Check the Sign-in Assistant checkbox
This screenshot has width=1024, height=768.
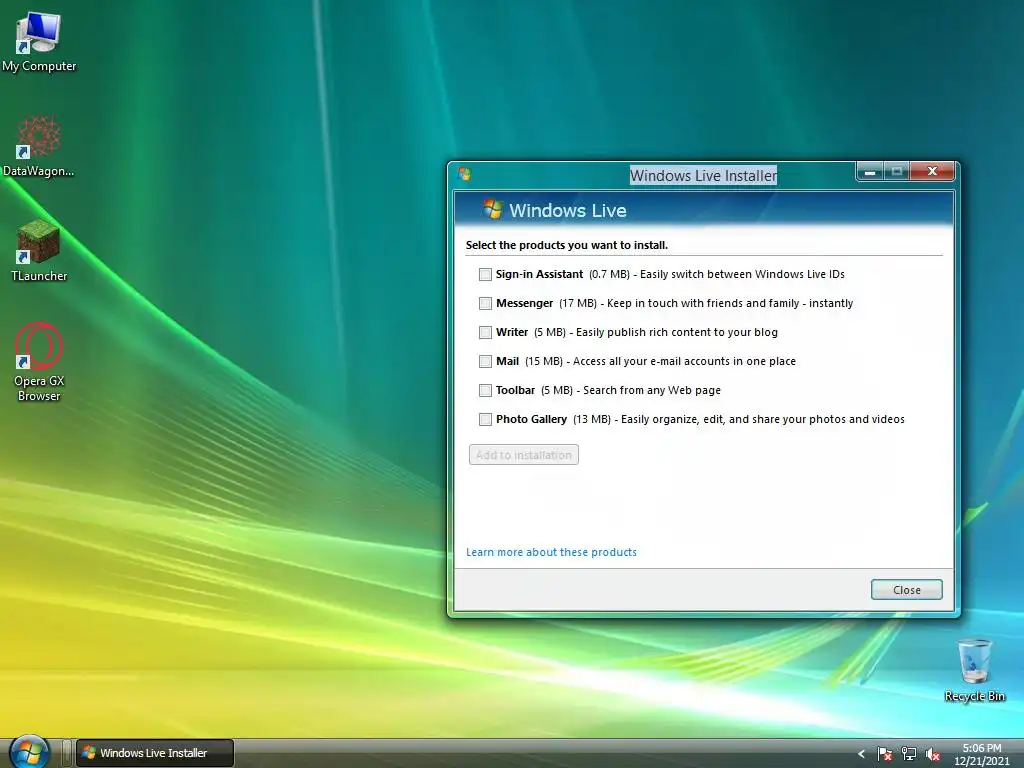[485, 274]
